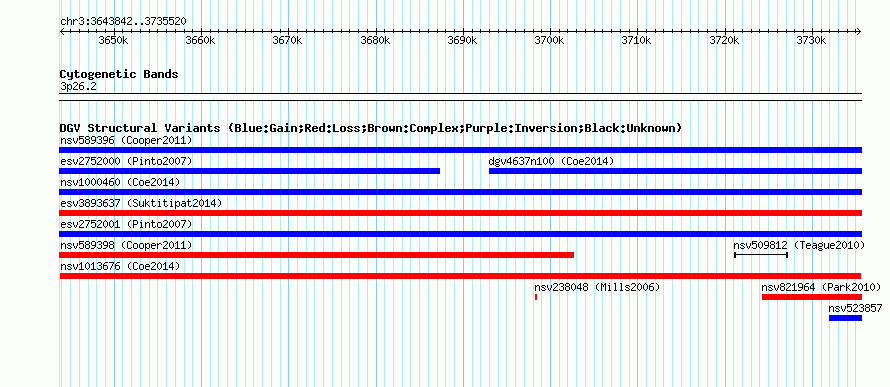Click the nsv523857 blue gain bar
Image resolution: width=890 pixels, height=387 pixels.
click(845, 318)
